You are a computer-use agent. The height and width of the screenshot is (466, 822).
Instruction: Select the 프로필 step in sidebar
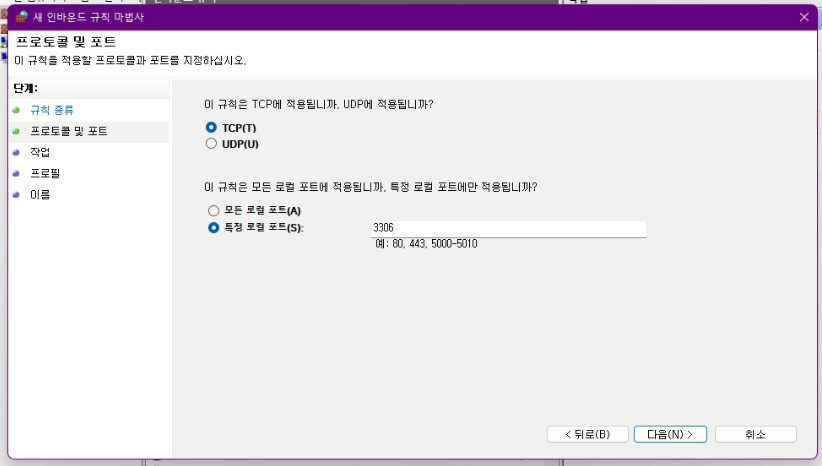[45, 174]
